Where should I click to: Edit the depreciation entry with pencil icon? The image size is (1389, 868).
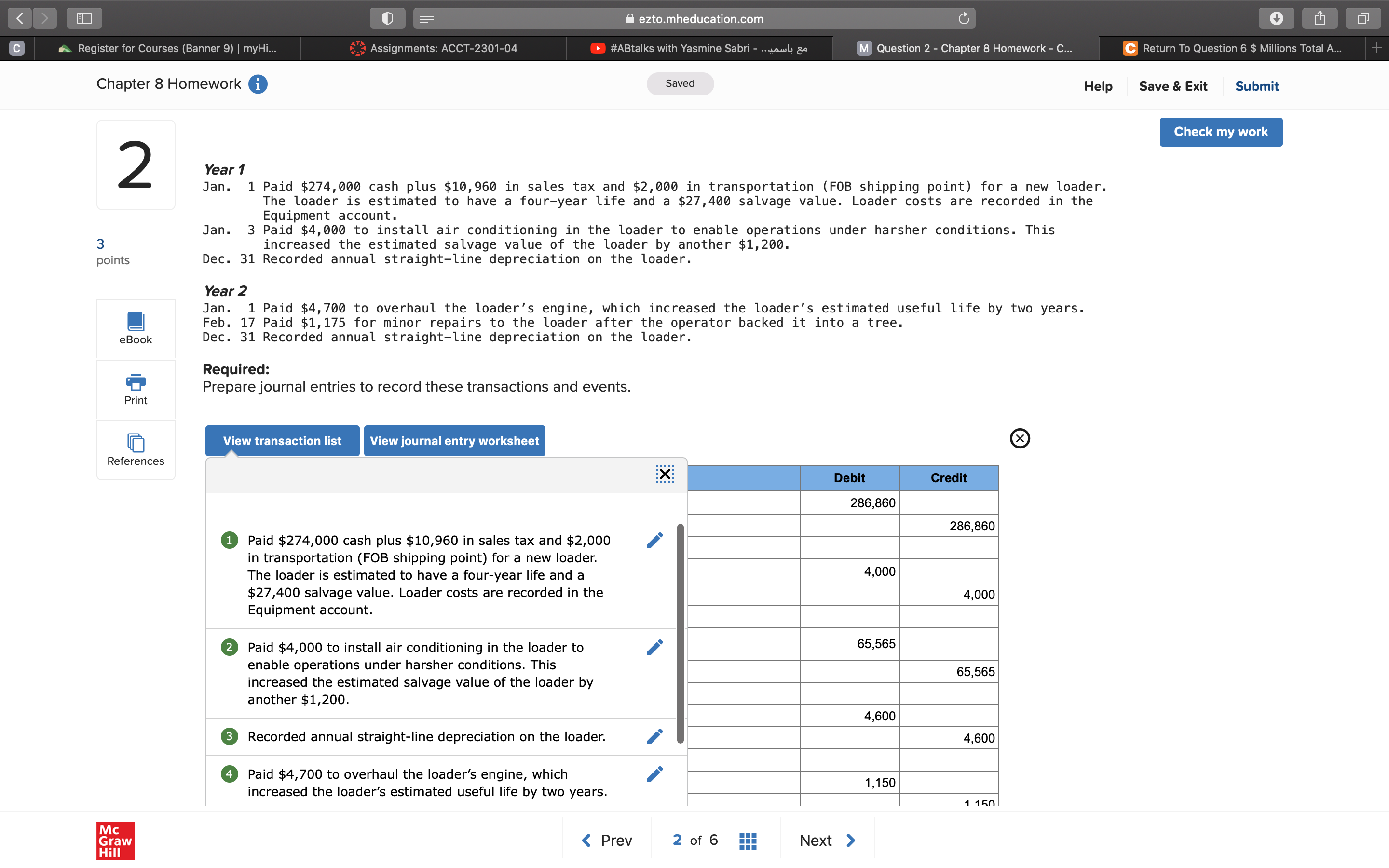coord(654,736)
